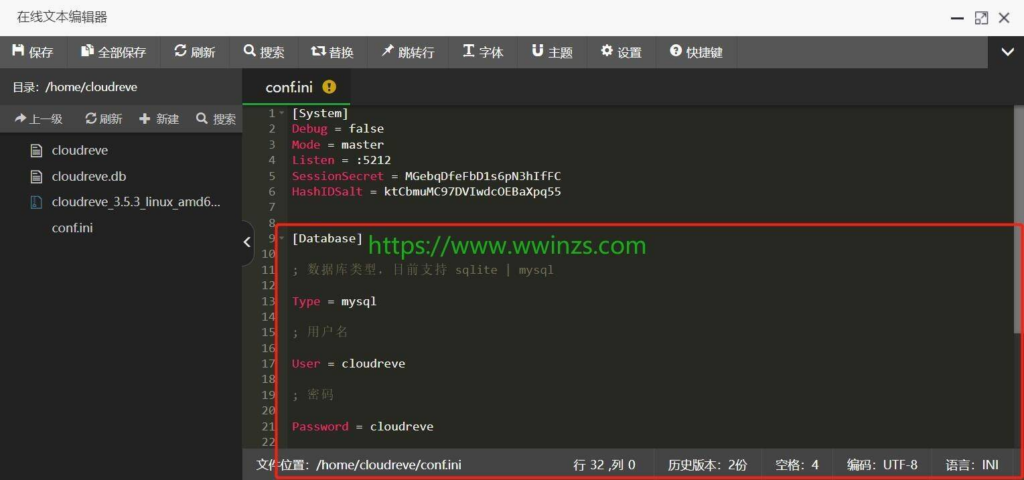Viewport: 1024px width, 480px height.
Task: Select cloudreve_3.5.3_linux_amd6... archive file
Action: pos(136,202)
